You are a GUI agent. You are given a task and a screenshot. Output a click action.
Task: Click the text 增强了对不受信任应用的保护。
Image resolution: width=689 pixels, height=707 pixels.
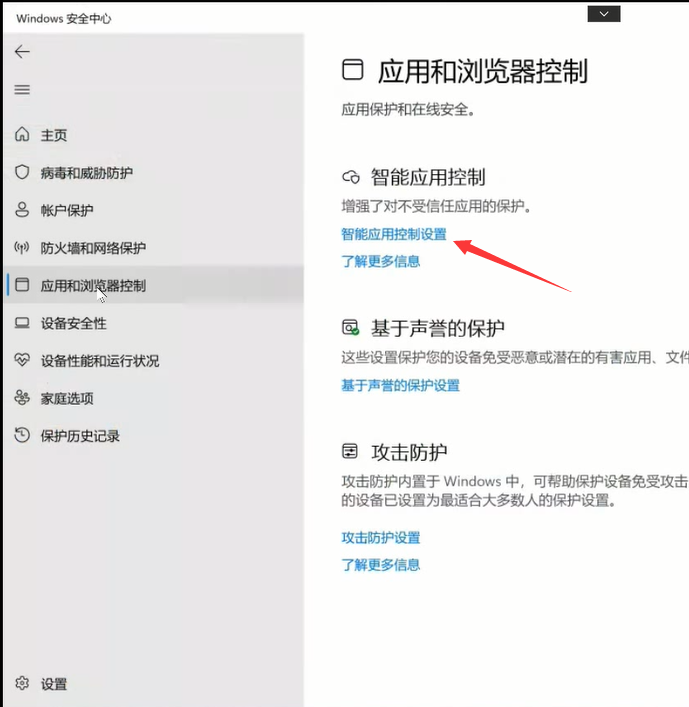(x=436, y=206)
